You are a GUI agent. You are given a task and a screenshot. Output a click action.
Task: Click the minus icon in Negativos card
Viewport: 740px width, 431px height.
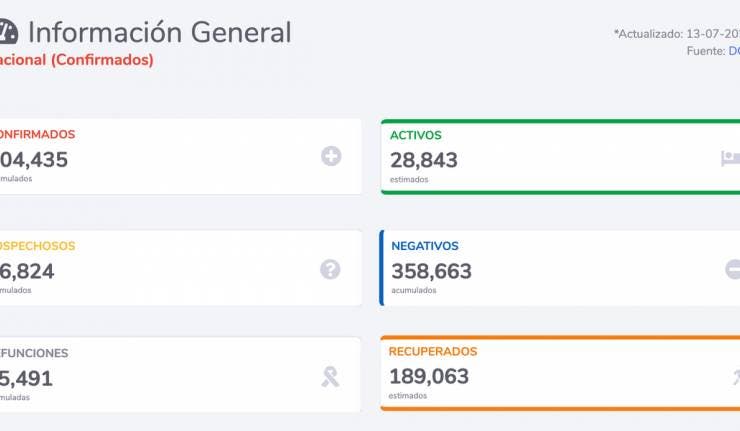pos(733,268)
